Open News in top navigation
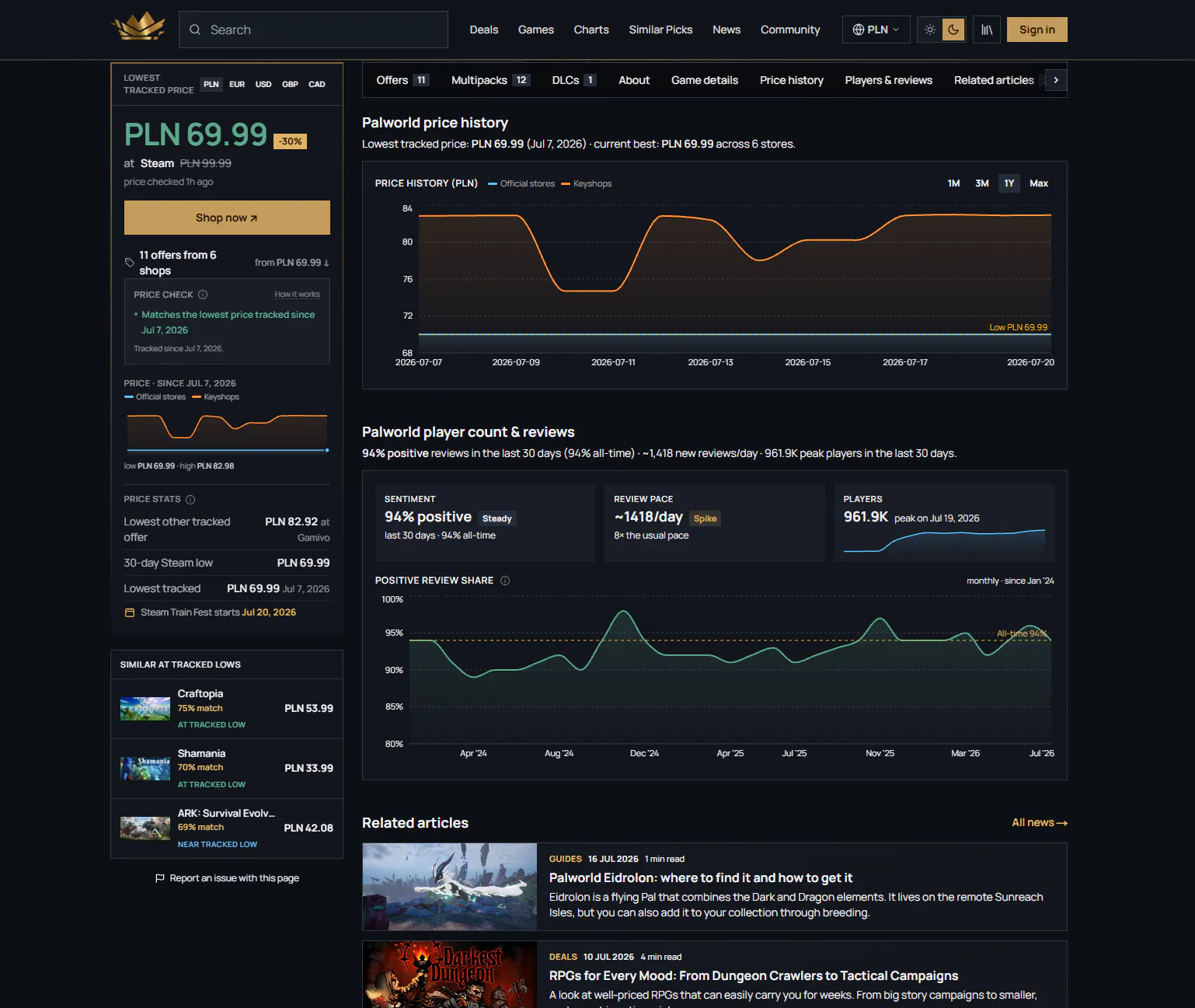Image resolution: width=1195 pixels, height=1008 pixels. pyautogui.click(x=726, y=30)
